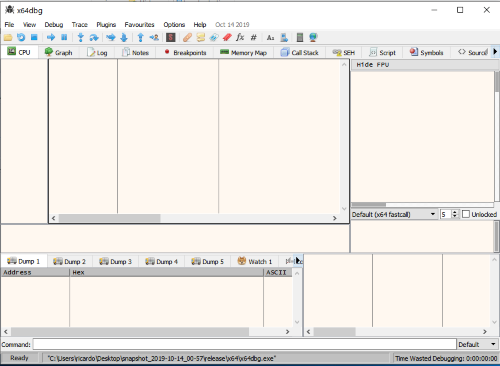Viewport: 500px width, 366px height.
Task: Open the Symbols tab
Action: (x=427, y=53)
